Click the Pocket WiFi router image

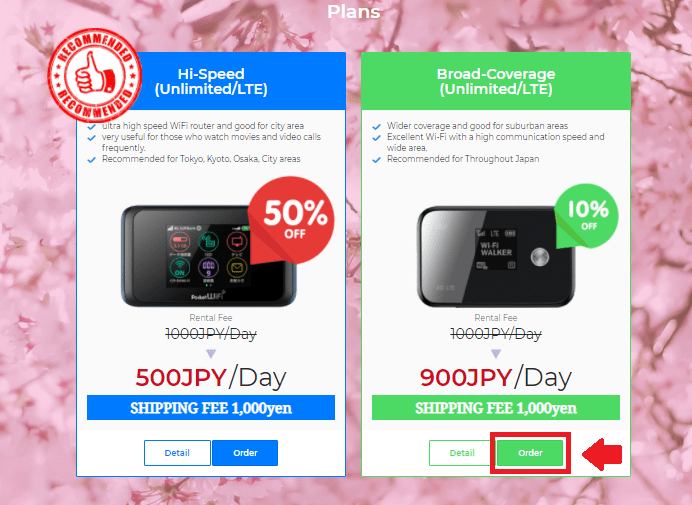(x=208, y=256)
